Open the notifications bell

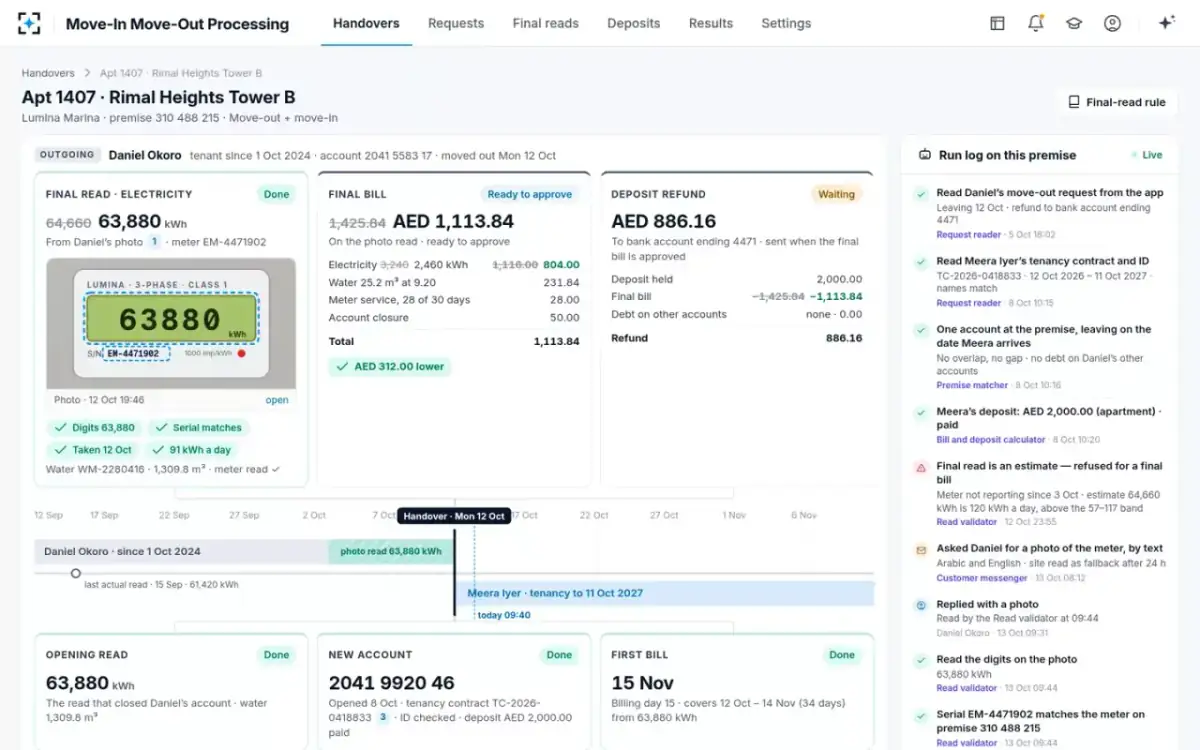1035,23
